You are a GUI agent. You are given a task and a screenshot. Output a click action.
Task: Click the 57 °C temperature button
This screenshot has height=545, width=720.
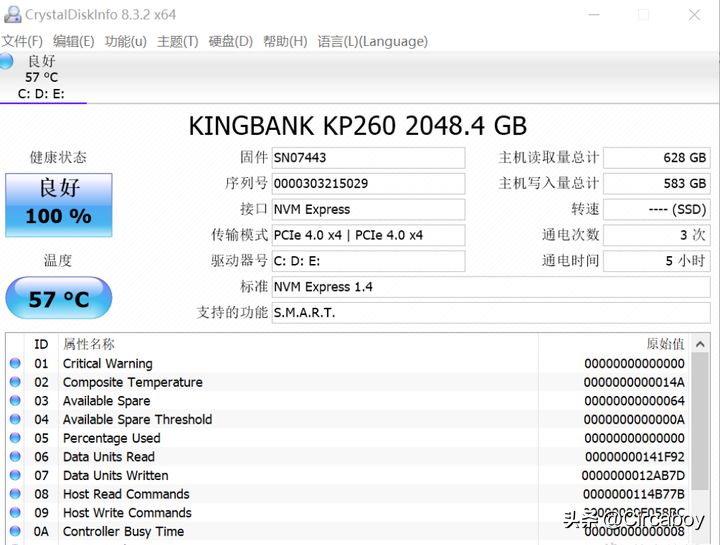coord(58,298)
